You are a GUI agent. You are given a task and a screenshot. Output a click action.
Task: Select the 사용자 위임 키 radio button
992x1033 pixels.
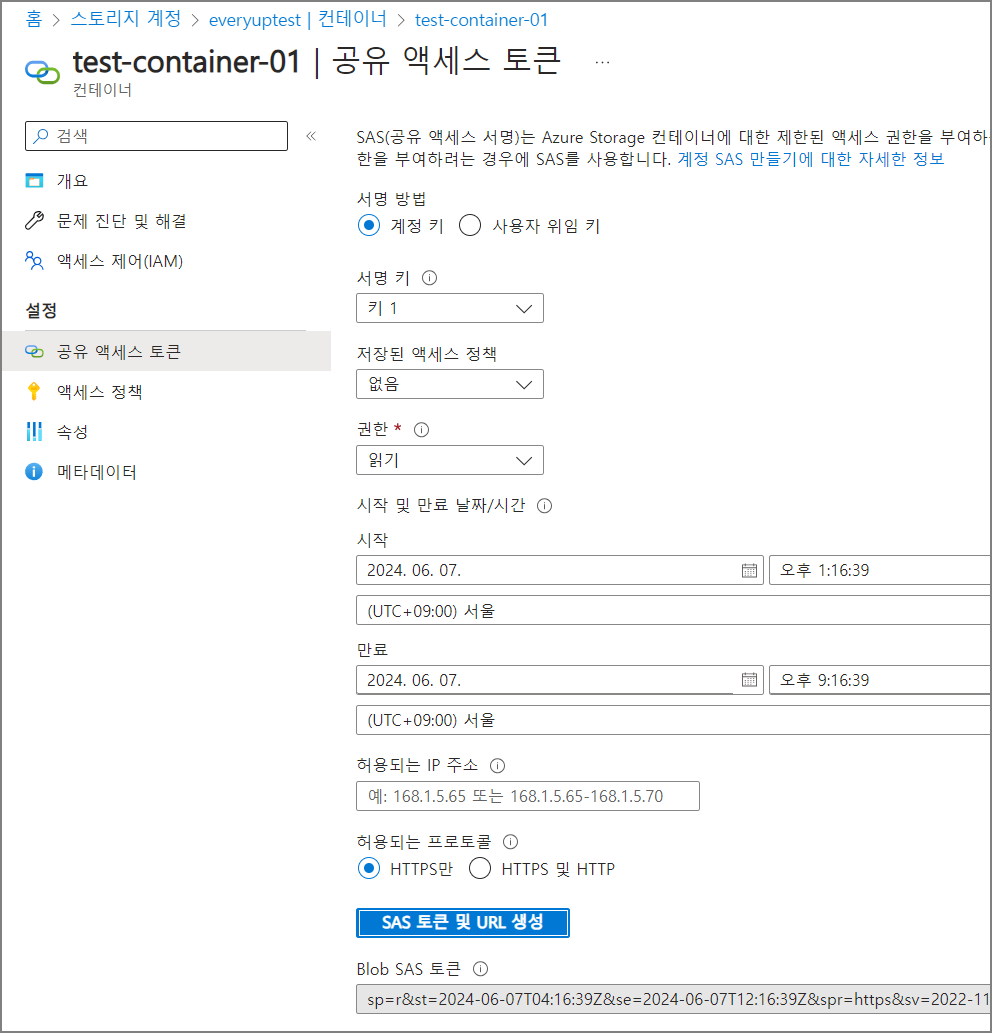click(x=470, y=225)
